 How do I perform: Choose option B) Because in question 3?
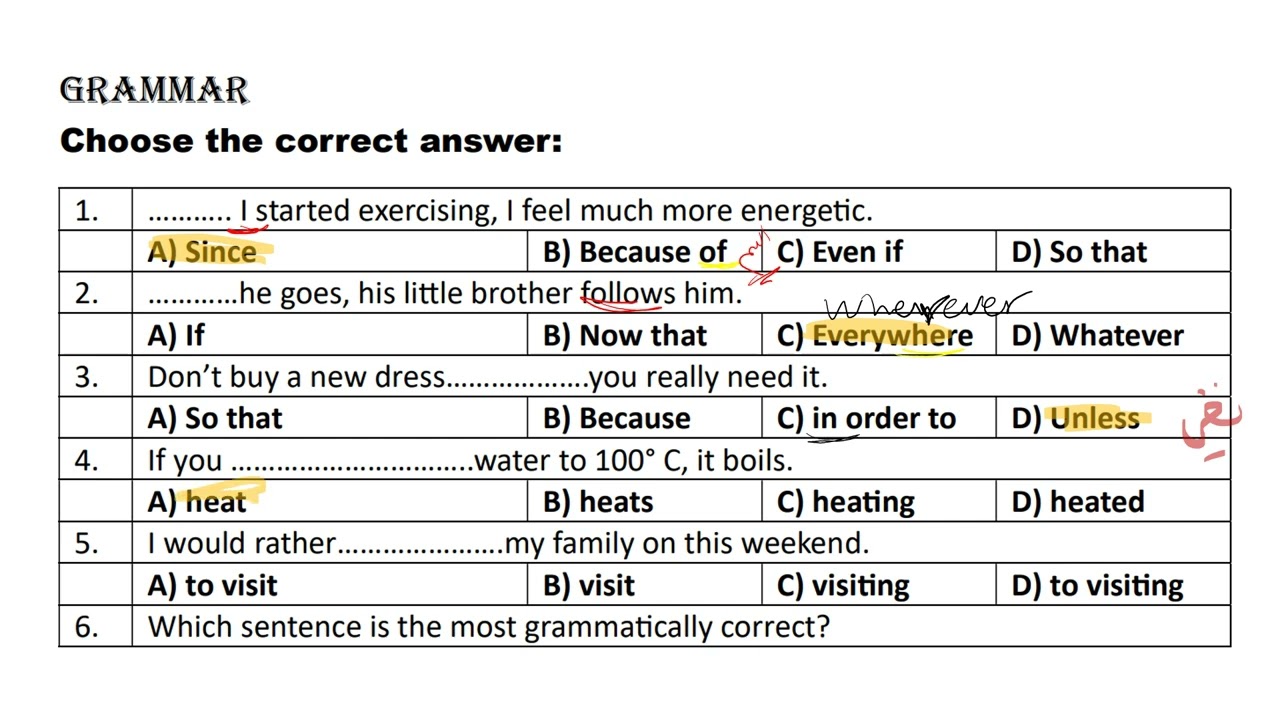coord(617,418)
